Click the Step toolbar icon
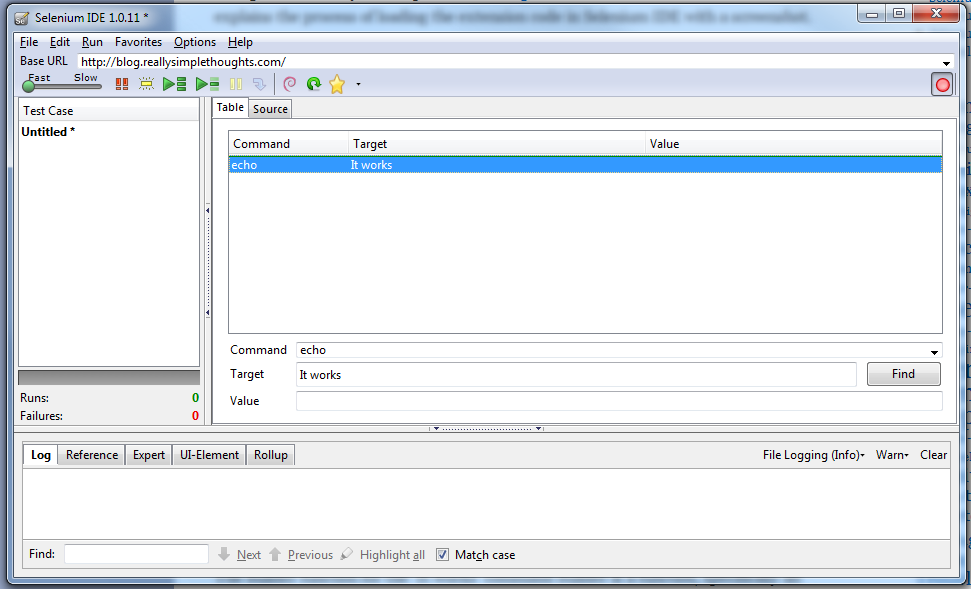The height and width of the screenshot is (589, 971). 259,84
